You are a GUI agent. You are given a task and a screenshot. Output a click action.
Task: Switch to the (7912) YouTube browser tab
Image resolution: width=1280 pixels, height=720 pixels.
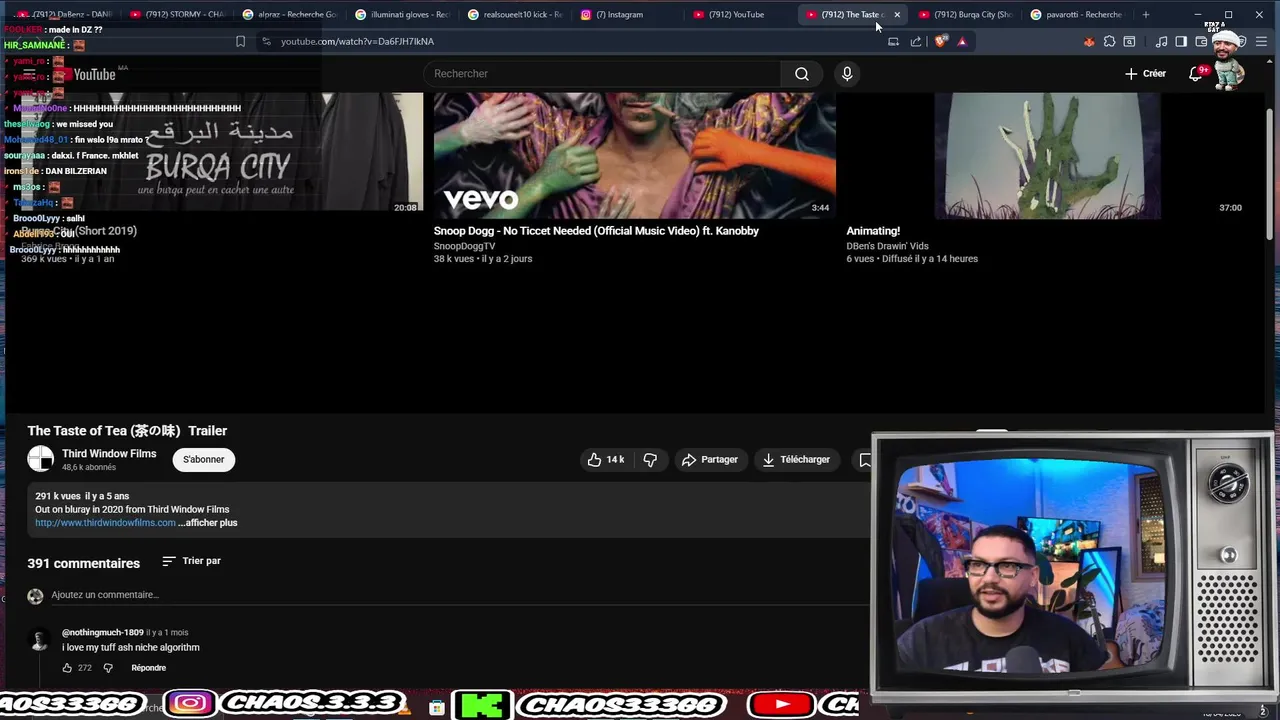tap(740, 15)
